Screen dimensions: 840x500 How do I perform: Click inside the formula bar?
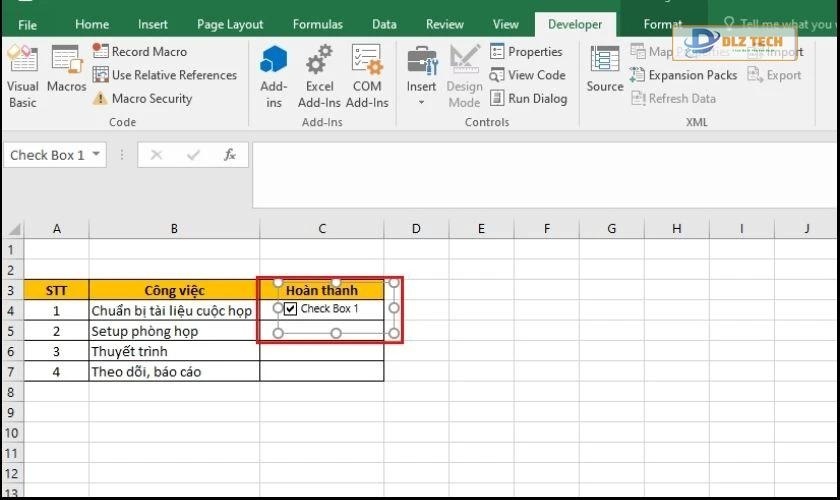540,173
